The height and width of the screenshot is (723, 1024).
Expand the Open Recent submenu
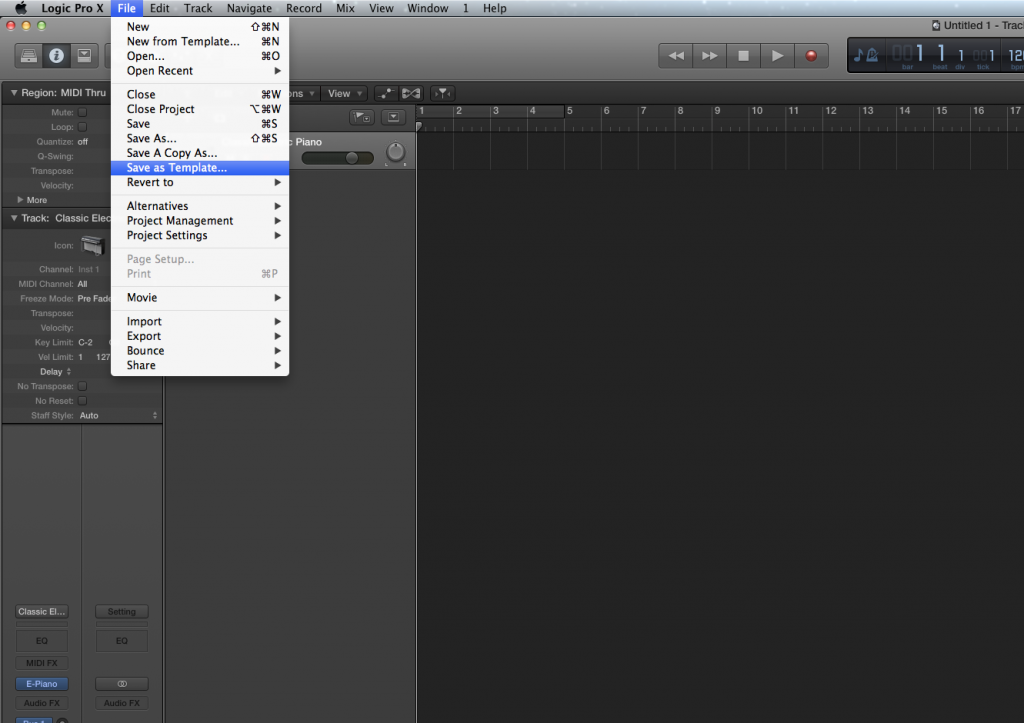(x=200, y=71)
